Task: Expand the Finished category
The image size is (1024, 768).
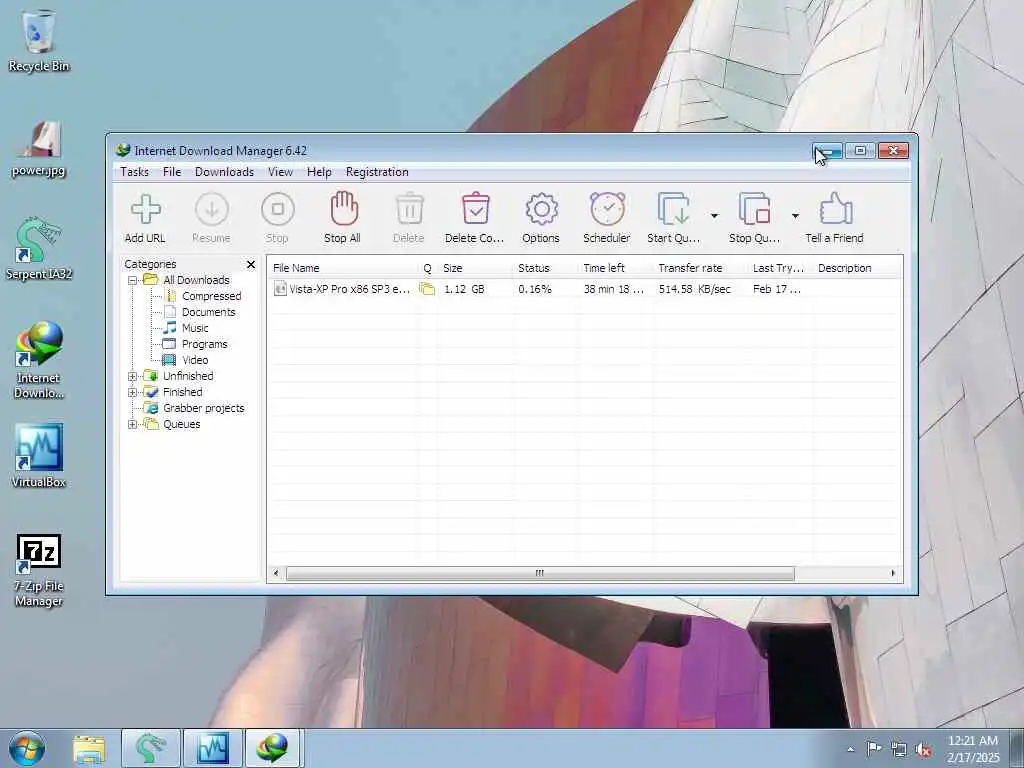Action: (133, 392)
